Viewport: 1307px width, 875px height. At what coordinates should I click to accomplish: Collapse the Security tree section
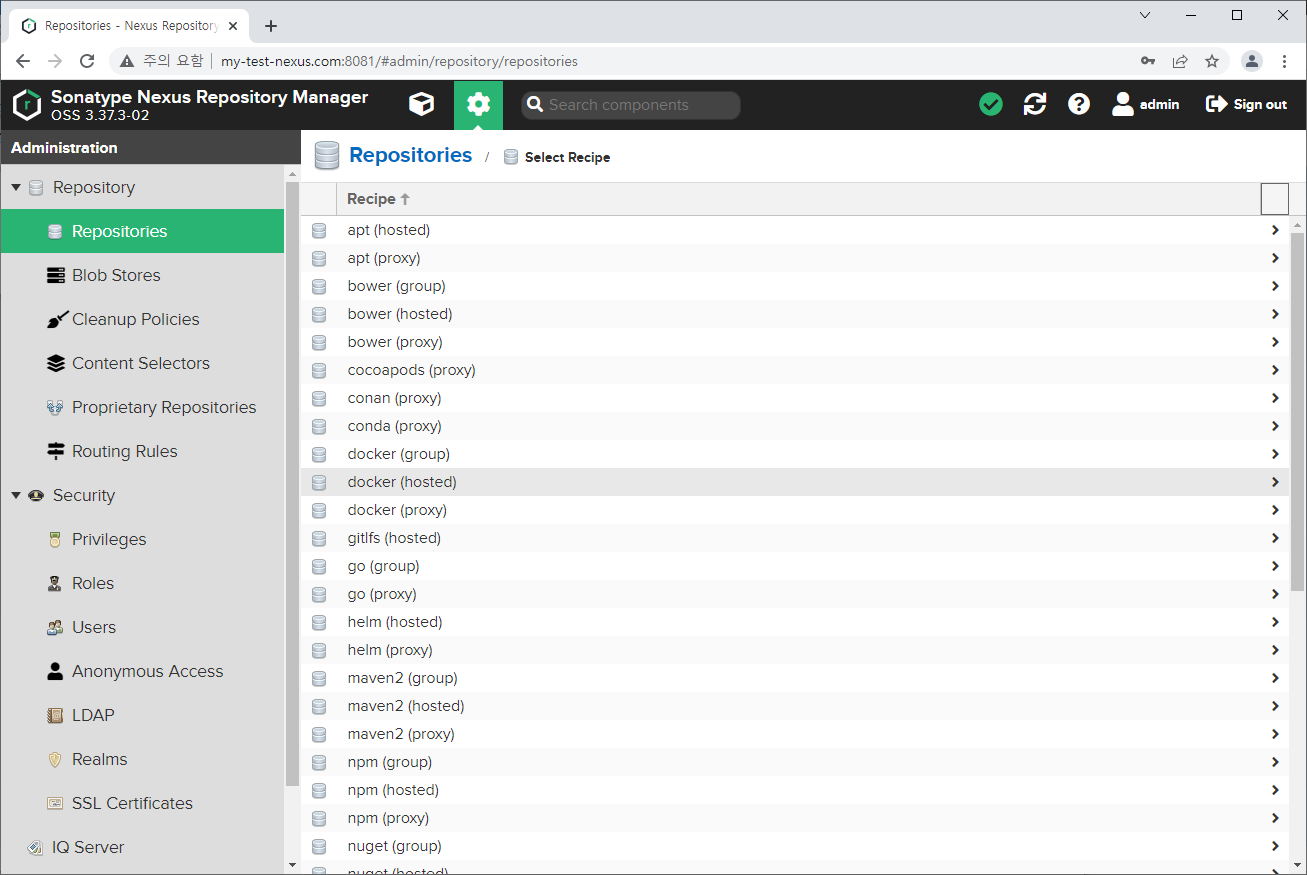point(16,495)
